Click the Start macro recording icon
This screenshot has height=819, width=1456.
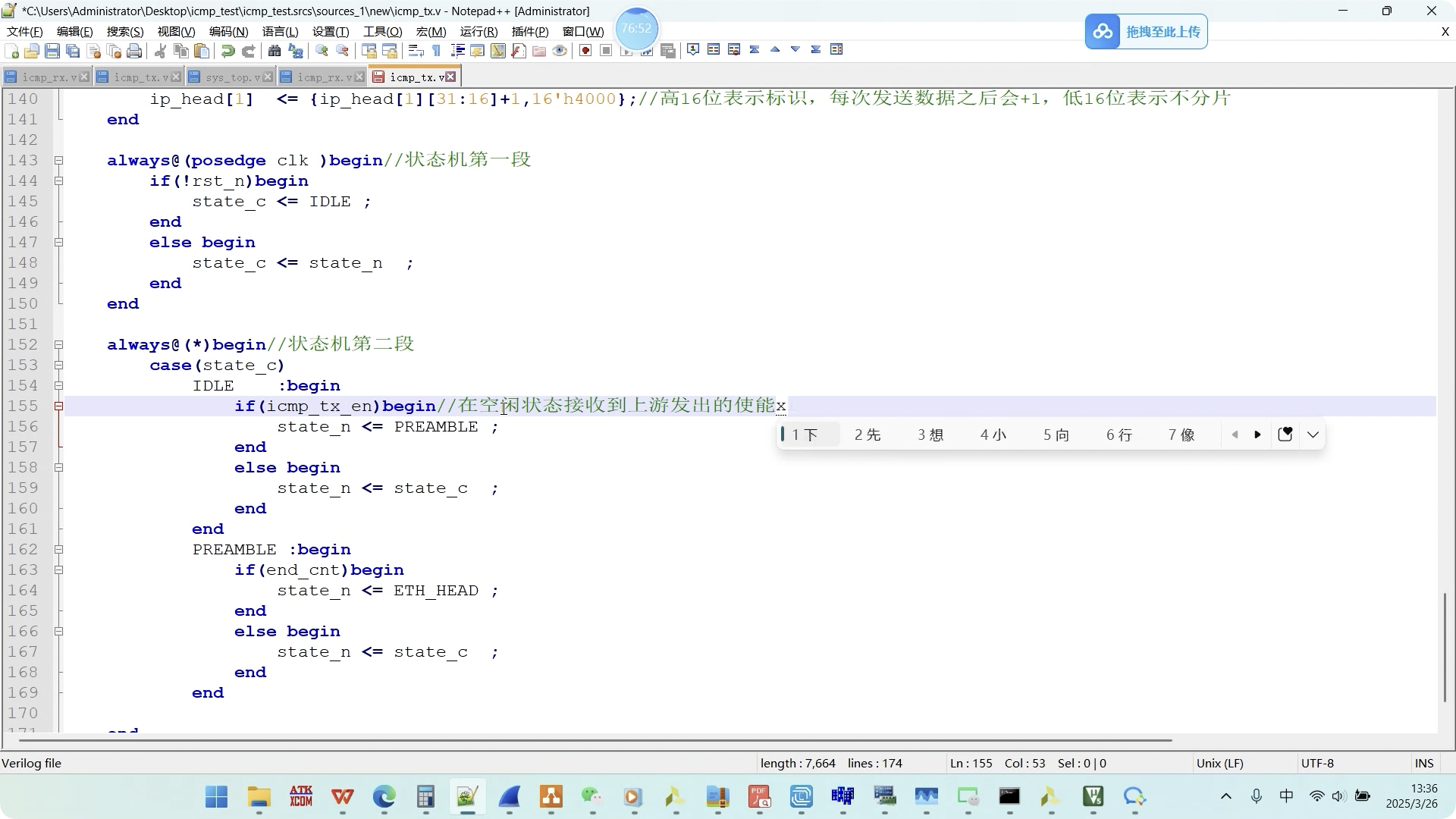tap(585, 51)
